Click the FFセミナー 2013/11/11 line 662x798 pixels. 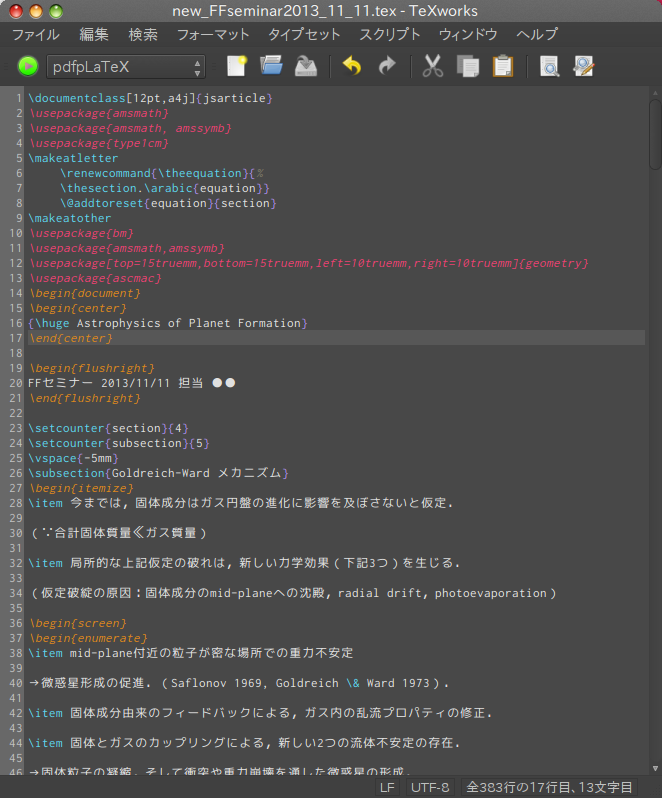pyautogui.click(x=132, y=383)
